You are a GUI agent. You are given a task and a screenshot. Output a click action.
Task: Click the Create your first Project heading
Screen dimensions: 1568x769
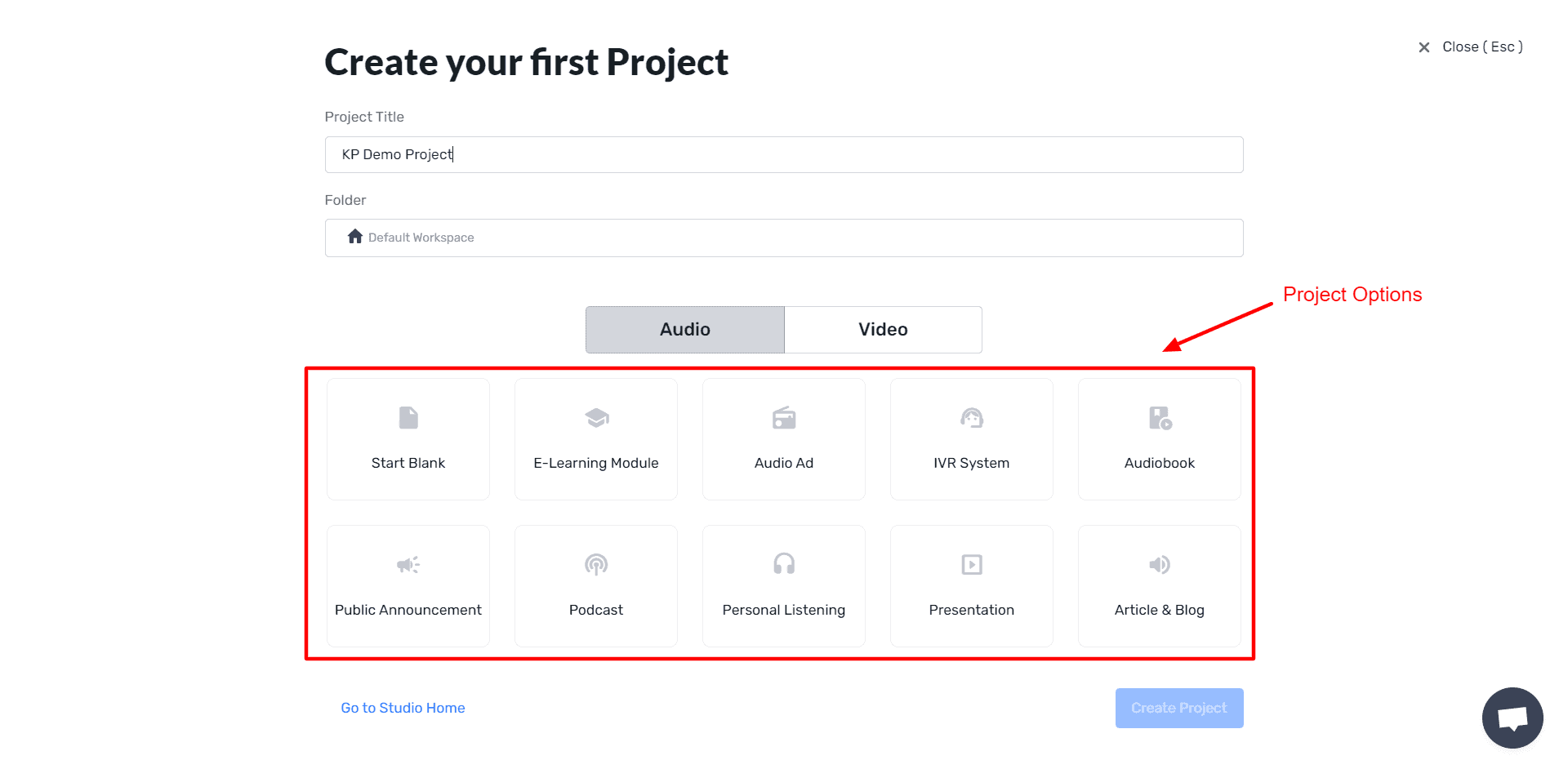pyautogui.click(x=526, y=63)
